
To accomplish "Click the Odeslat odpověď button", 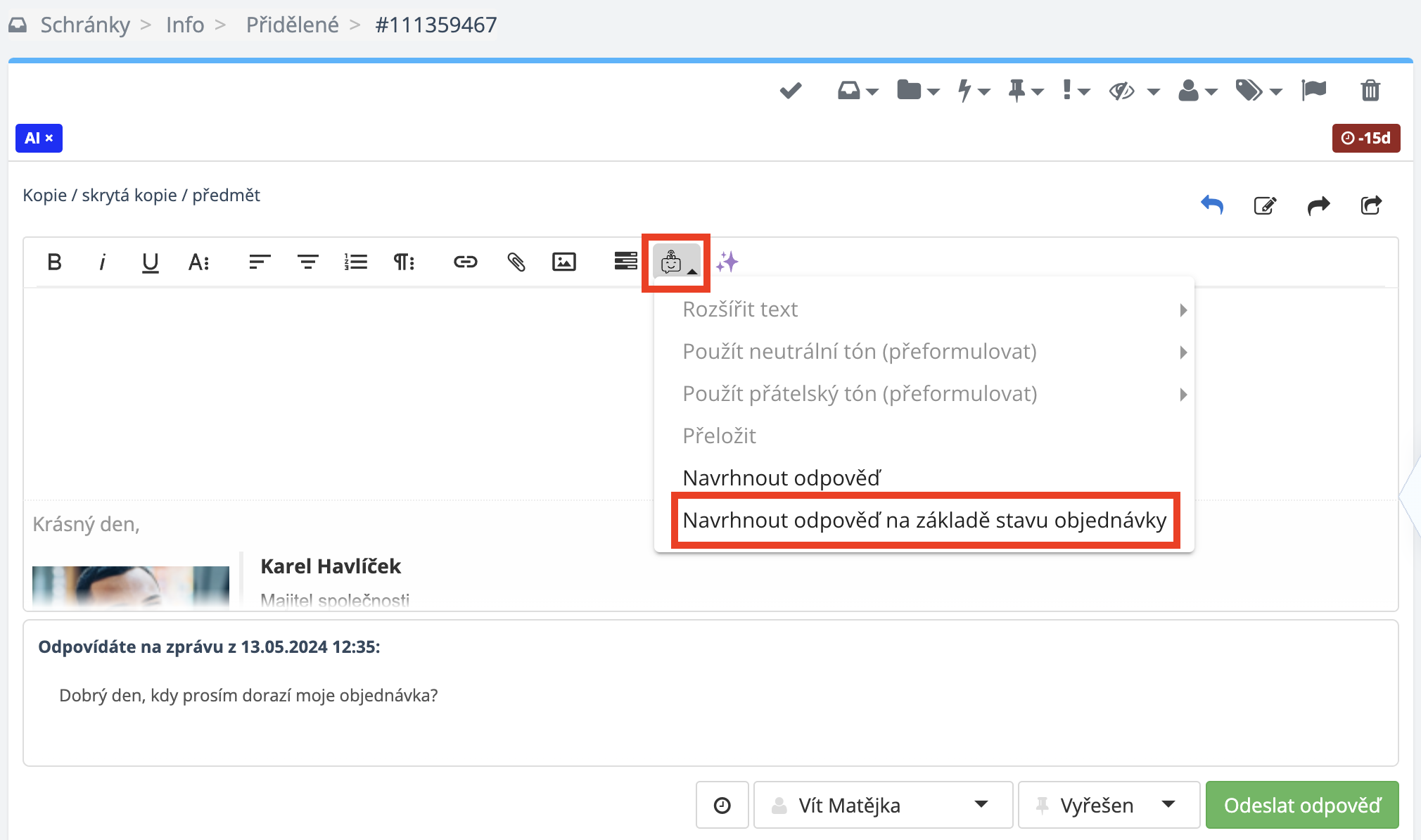I will pos(1301,805).
